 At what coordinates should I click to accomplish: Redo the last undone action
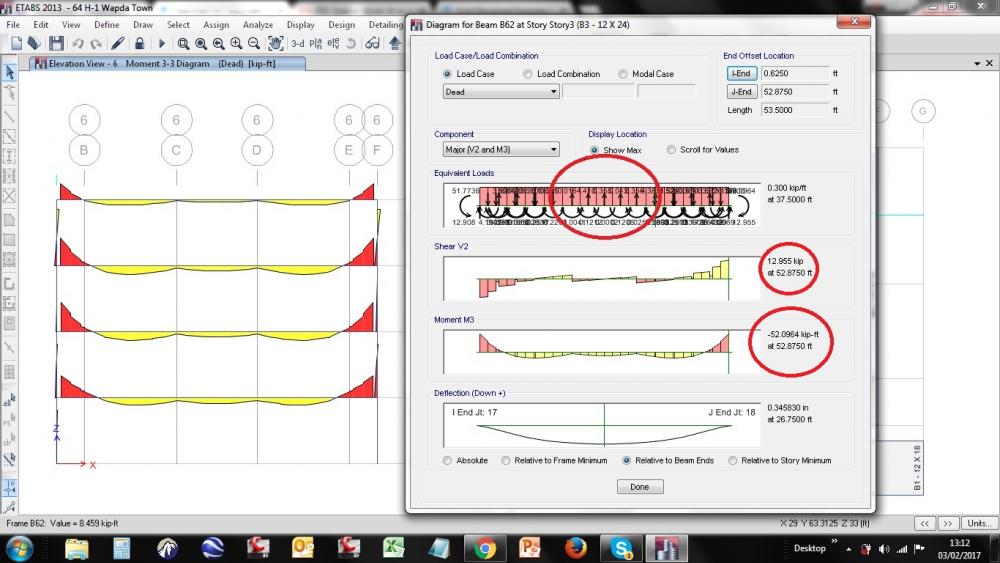coord(96,43)
